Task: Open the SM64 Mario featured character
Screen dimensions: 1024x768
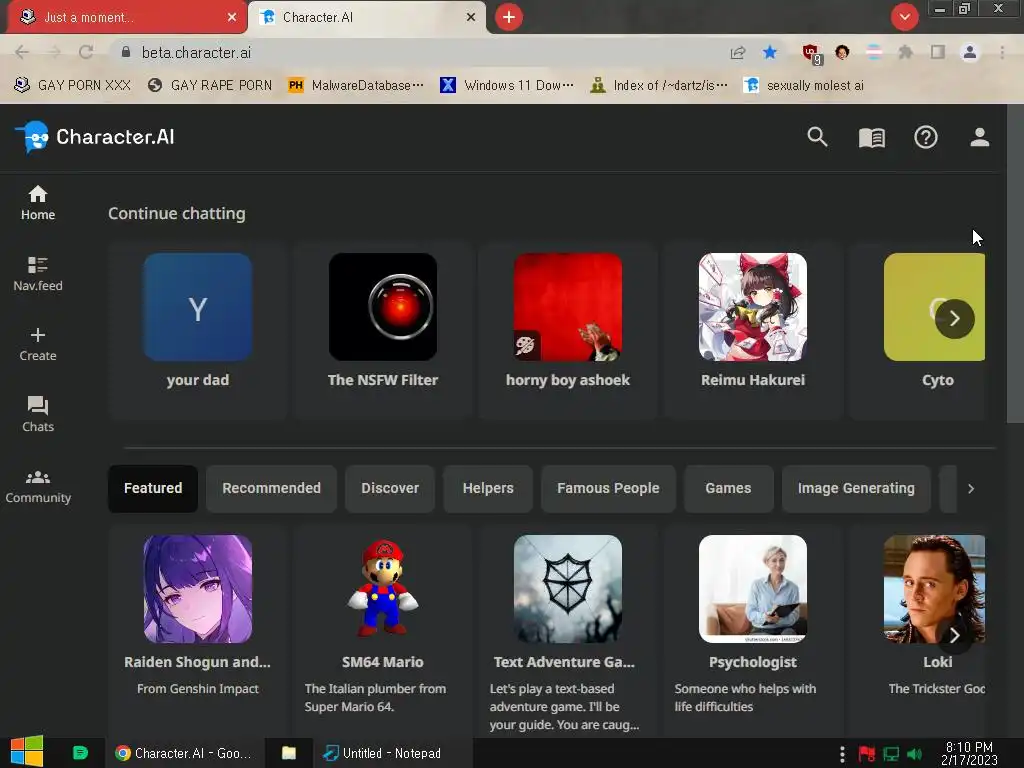Action: pos(383,630)
